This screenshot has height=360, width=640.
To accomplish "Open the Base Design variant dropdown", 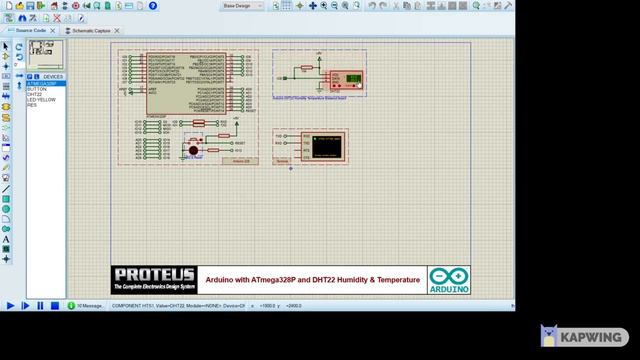I will pyautogui.click(x=241, y=6).
